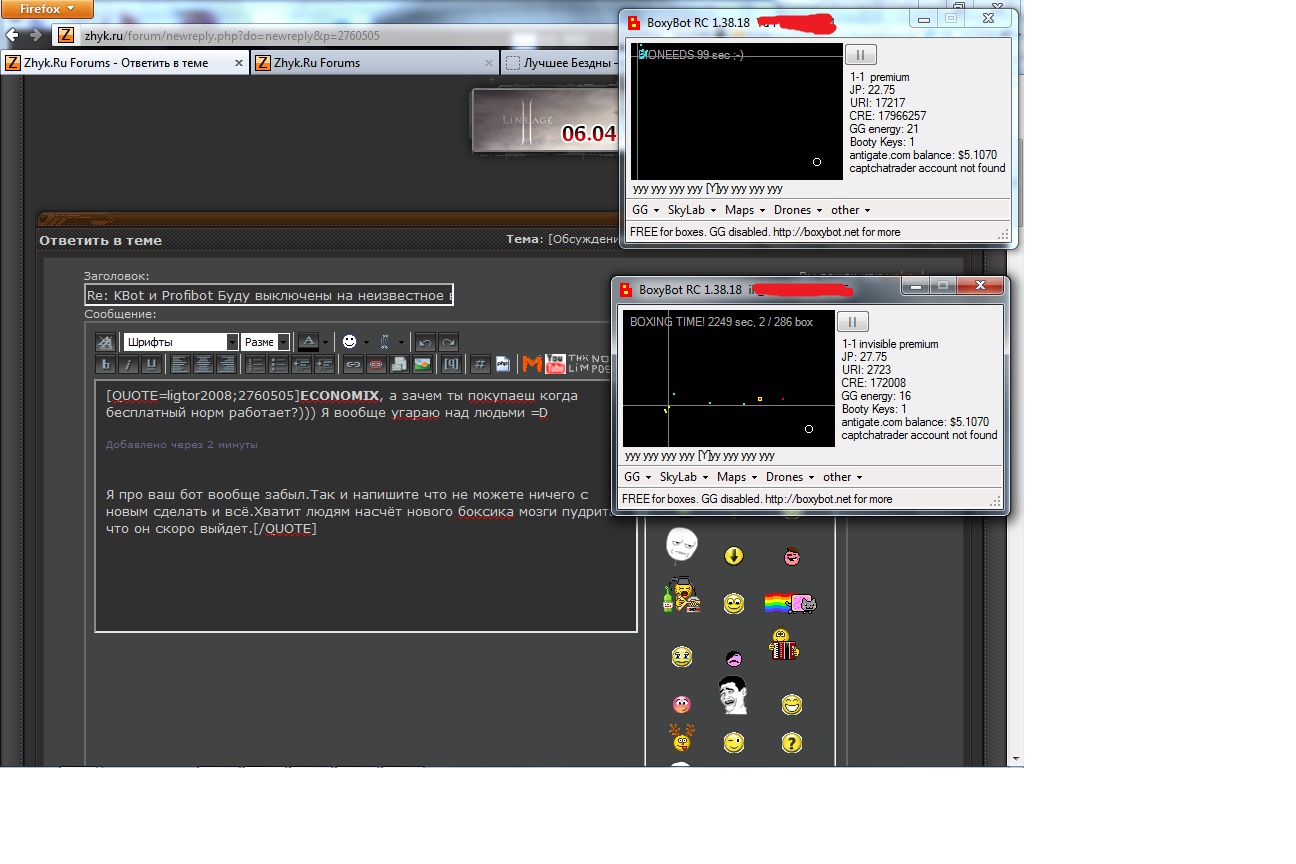Switch to the 'Zhyk.Ru Forums' second tab
The width and height of the screenshot is (1296, 864).
pos(373,62)
